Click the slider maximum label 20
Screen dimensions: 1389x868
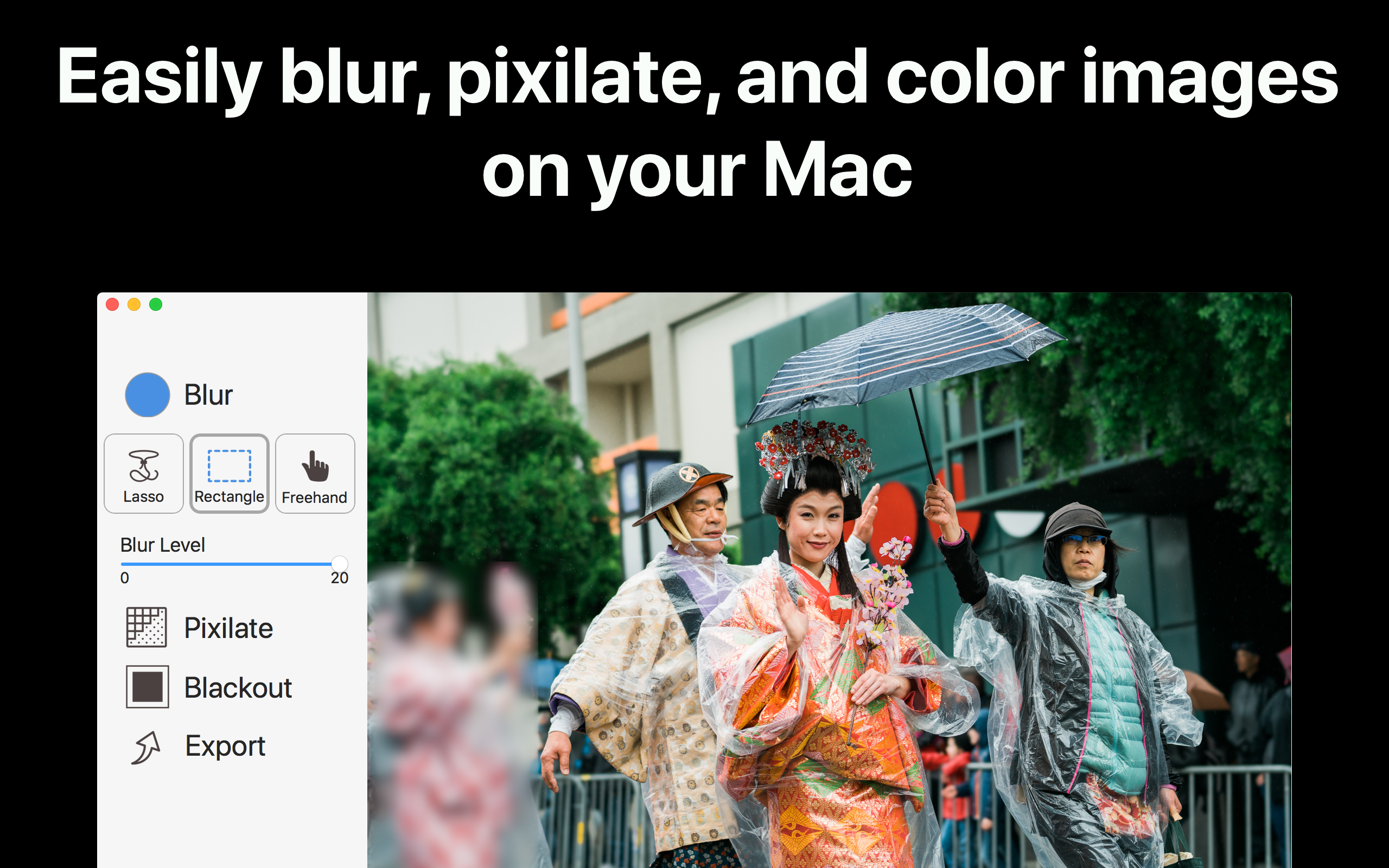[x=339, y=578]
